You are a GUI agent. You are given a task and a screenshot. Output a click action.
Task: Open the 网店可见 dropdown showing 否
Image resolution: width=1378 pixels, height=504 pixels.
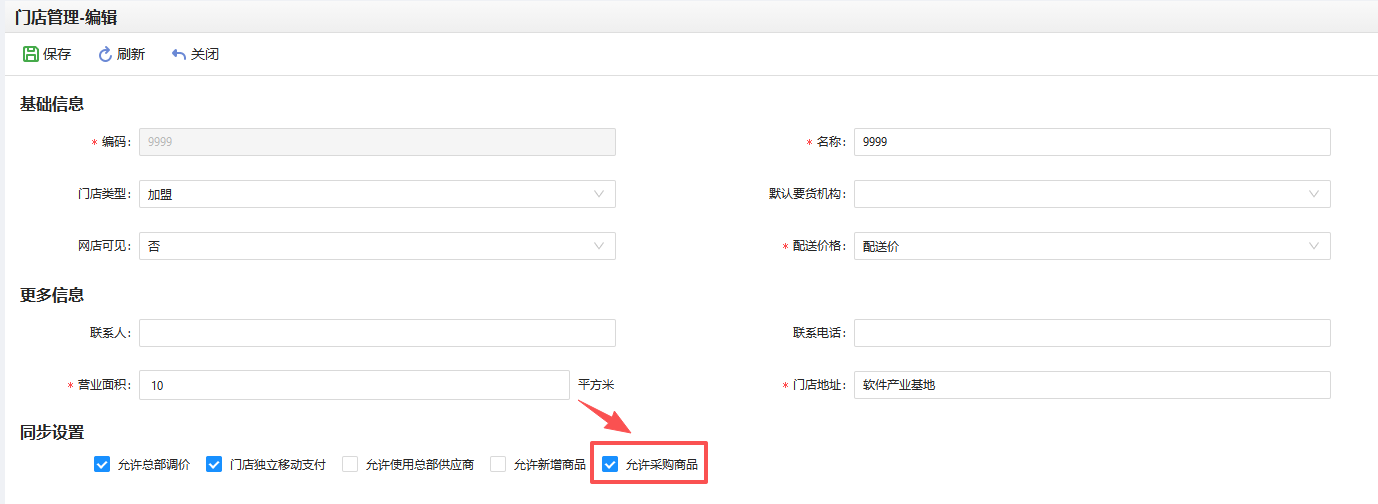[x=377, y=246]
